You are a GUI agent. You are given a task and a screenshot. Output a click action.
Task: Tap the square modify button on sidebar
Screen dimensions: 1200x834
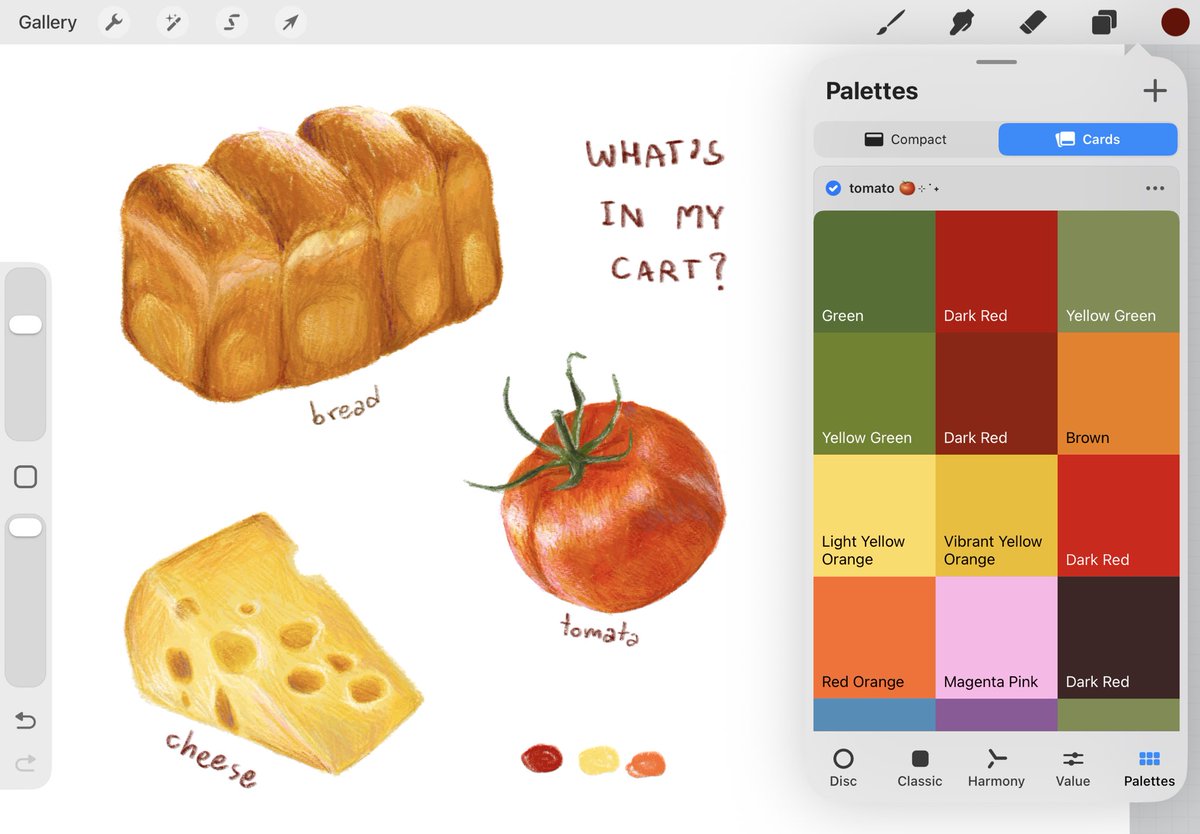click(x=25, y=477)
